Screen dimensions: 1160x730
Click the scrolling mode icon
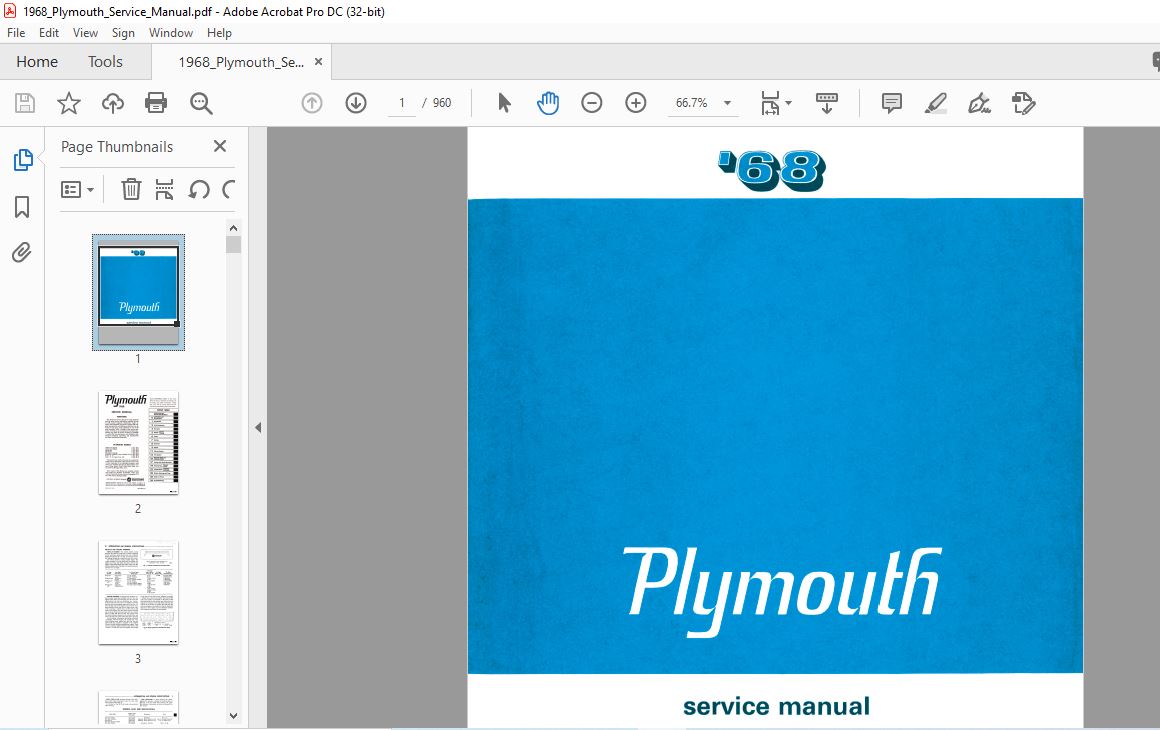(826, 103)
